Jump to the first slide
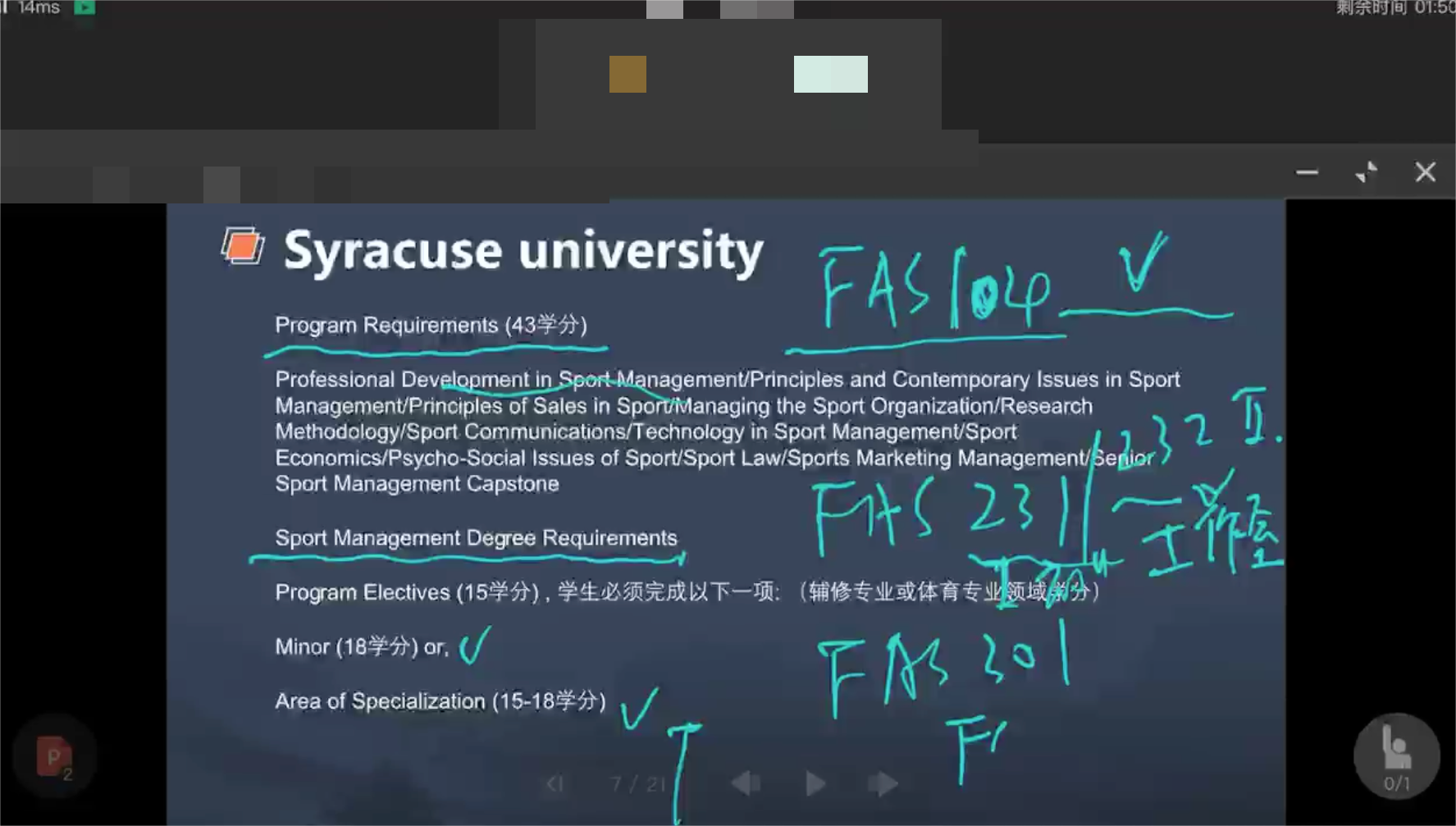Viewport: 1456px width, 826px height. pos(555,783)
